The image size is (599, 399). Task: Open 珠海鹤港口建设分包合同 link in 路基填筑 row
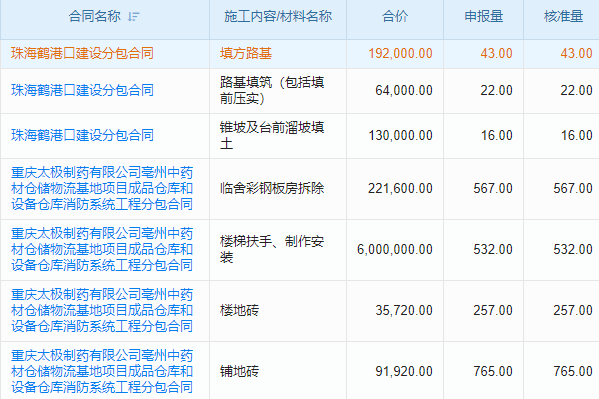point(82,90)
